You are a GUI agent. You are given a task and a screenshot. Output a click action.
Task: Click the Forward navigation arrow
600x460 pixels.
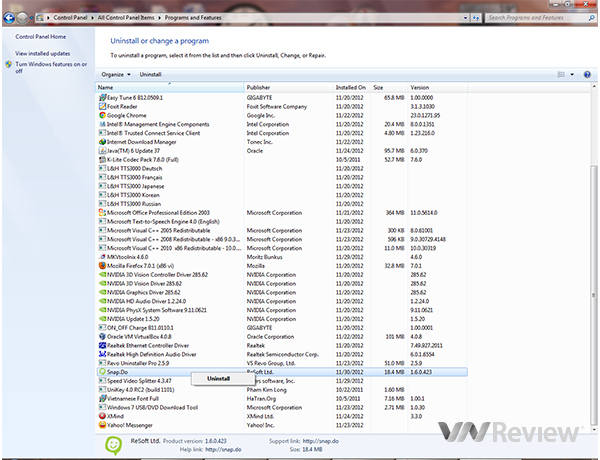click(x=22, y=18)
